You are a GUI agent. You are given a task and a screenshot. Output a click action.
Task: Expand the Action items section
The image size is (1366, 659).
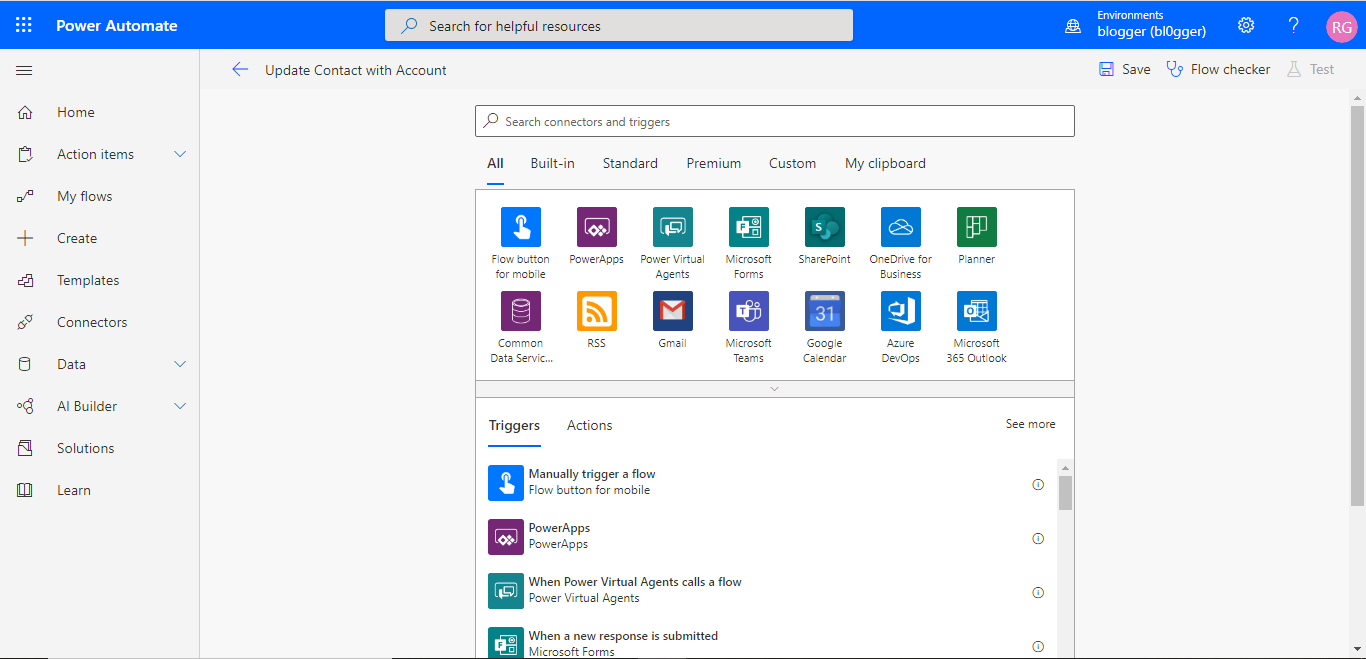180,153
